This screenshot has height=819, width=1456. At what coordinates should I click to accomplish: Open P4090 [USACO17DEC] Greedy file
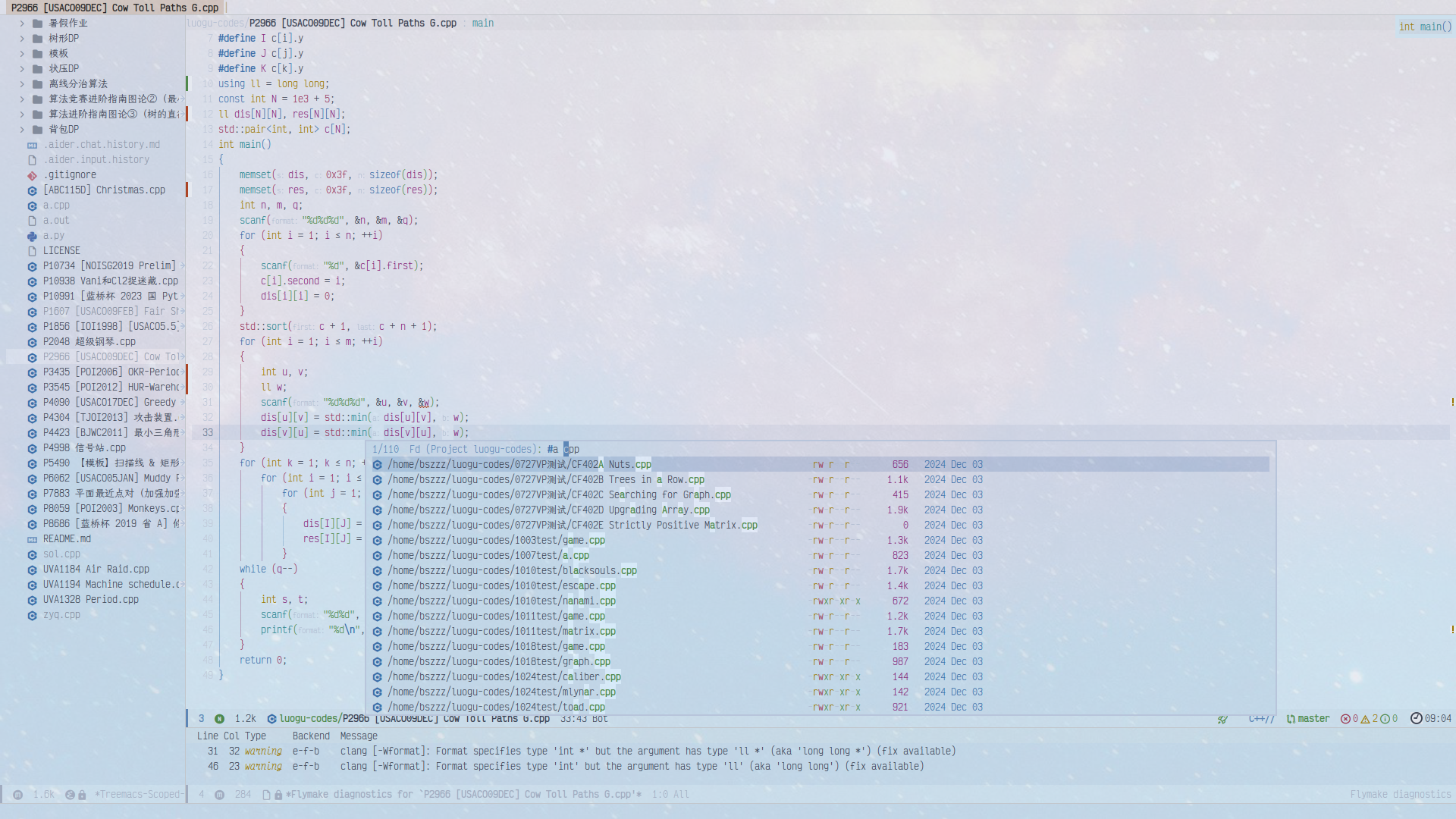[x=109, y=403]
